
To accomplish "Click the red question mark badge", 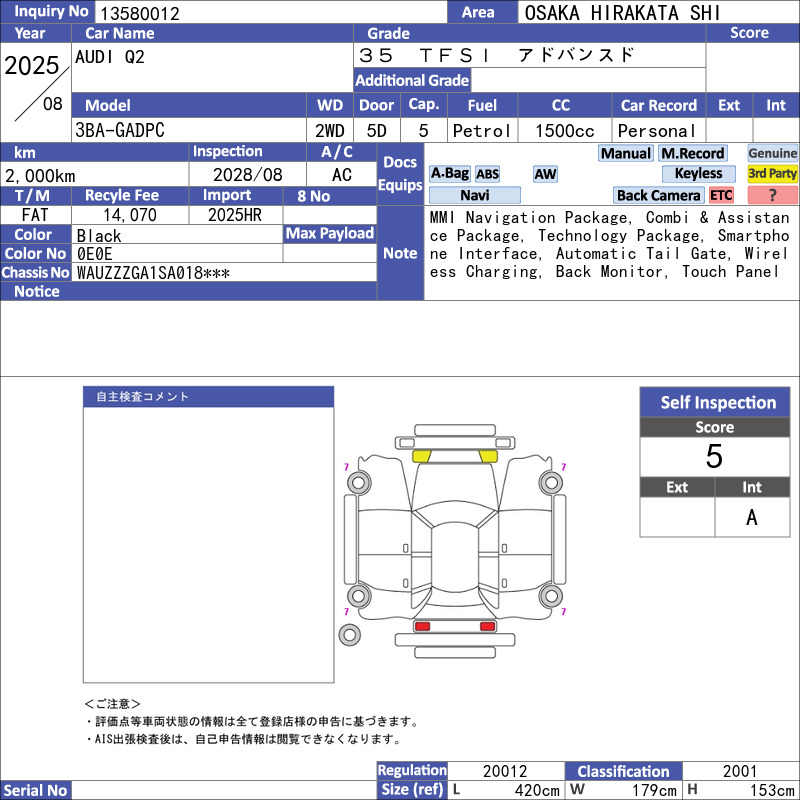I will pyautogui.click(x=772, y=195).
